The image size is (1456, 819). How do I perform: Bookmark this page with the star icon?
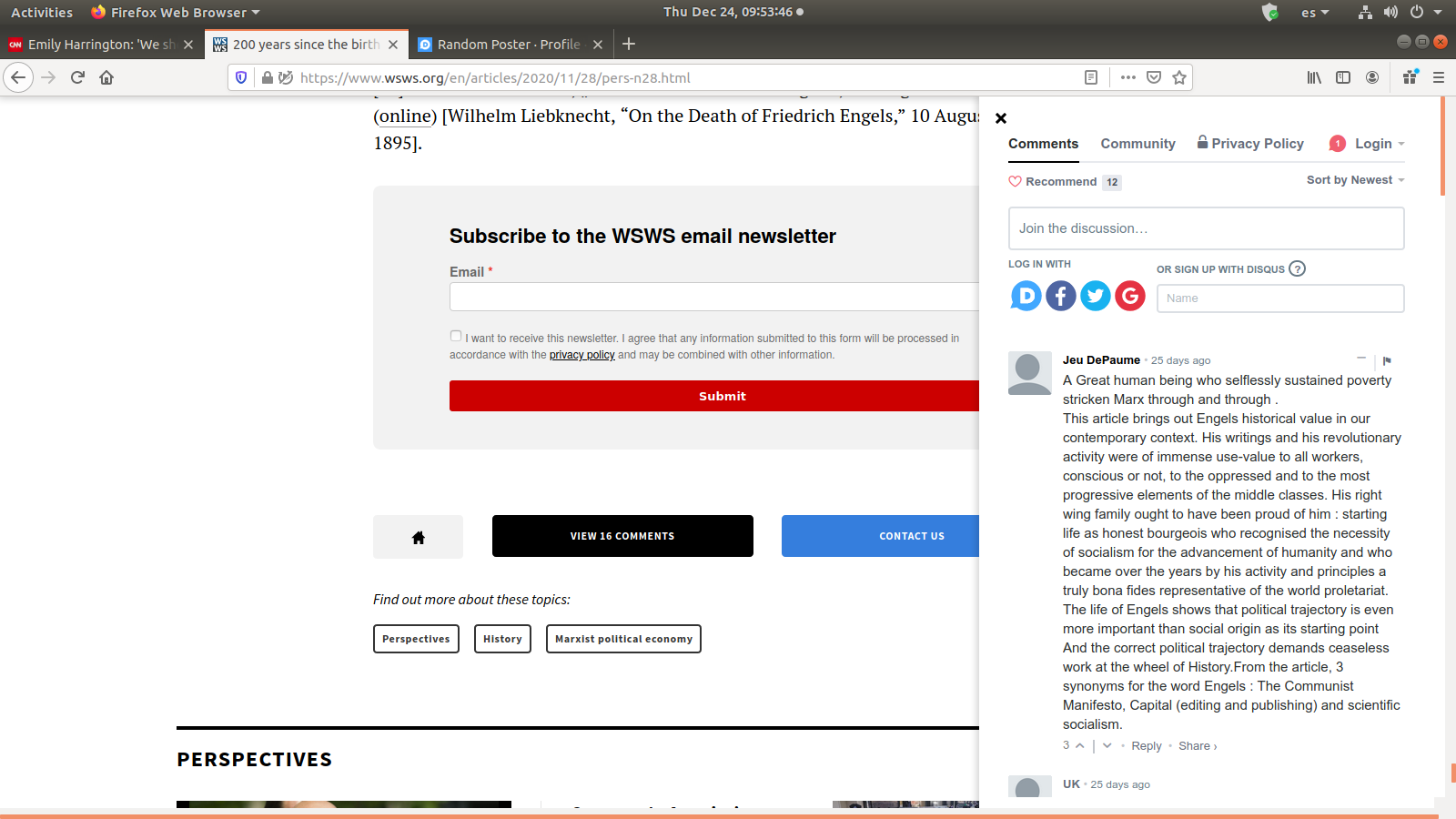tap(1179, 77)
